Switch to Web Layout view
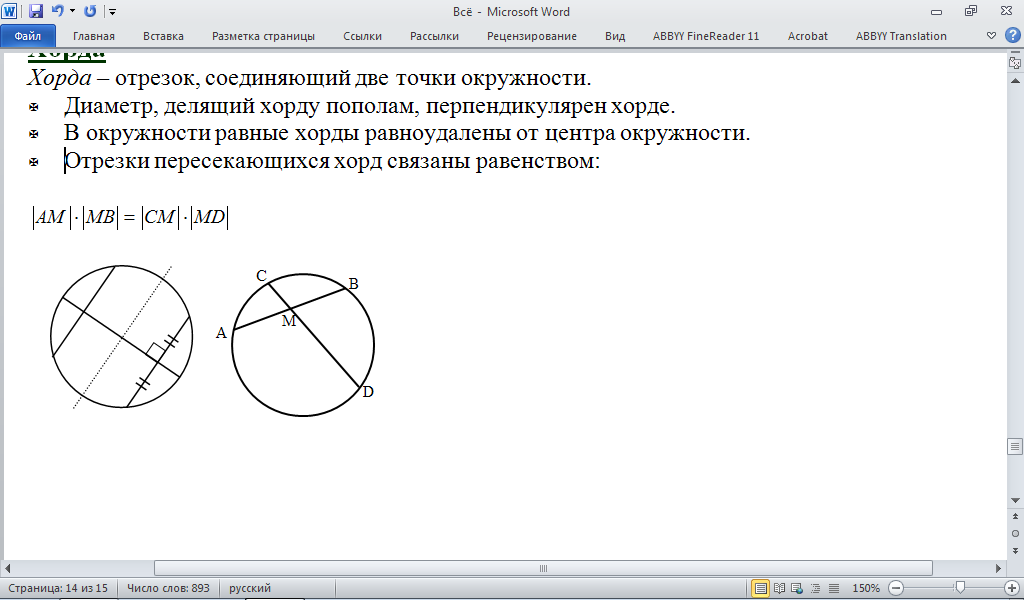 coord(797,588)
